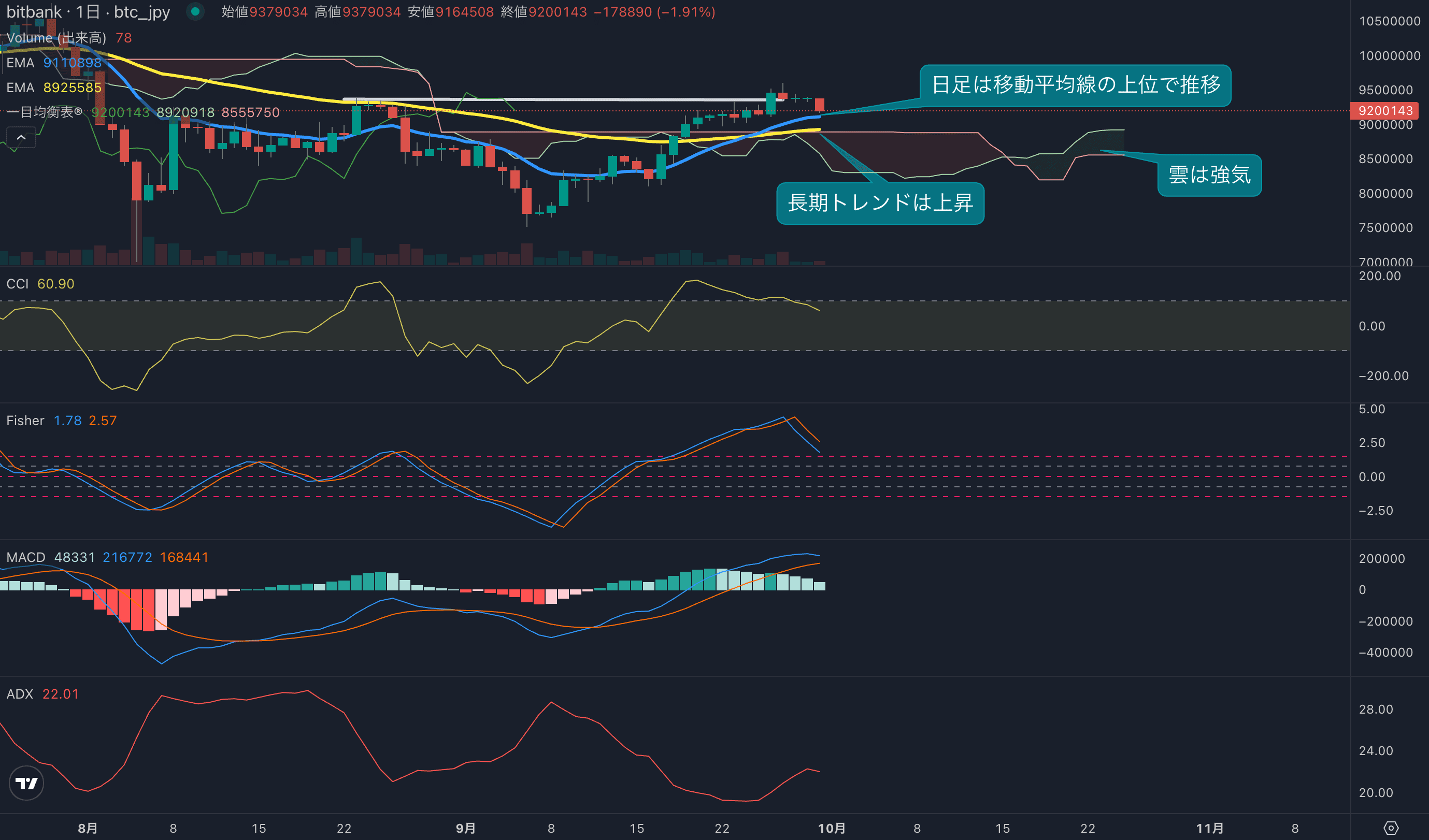Click the MACD indicator label

(25, 557)
